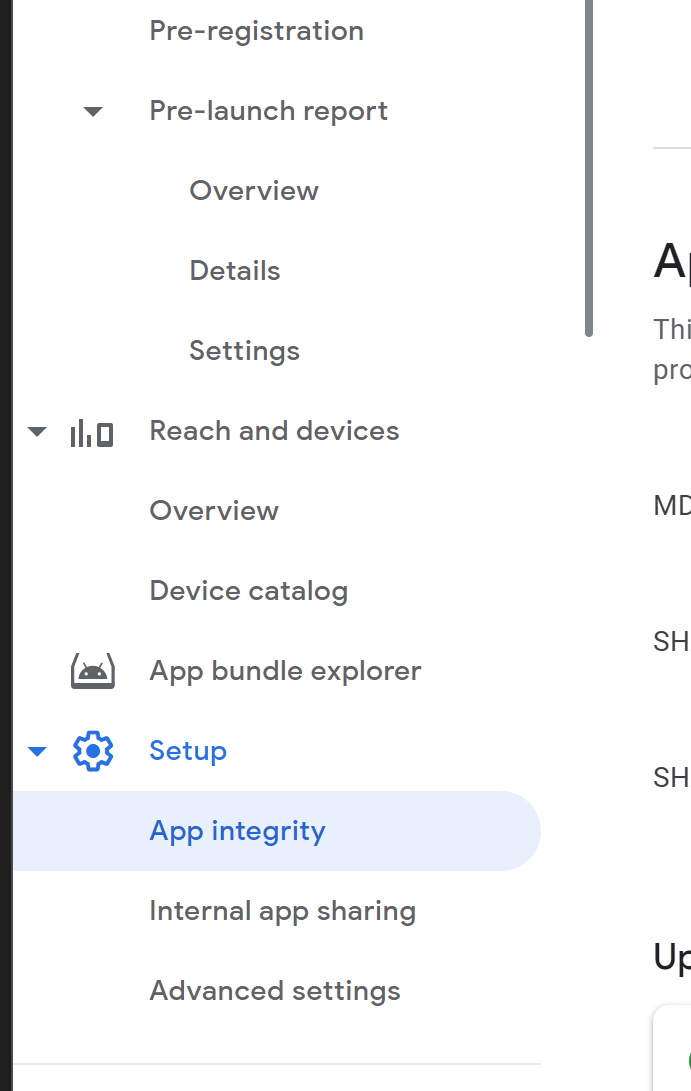Click the blue Setup gear icon
Viewport: 691px width, 1091px height.
coord(93,751)
